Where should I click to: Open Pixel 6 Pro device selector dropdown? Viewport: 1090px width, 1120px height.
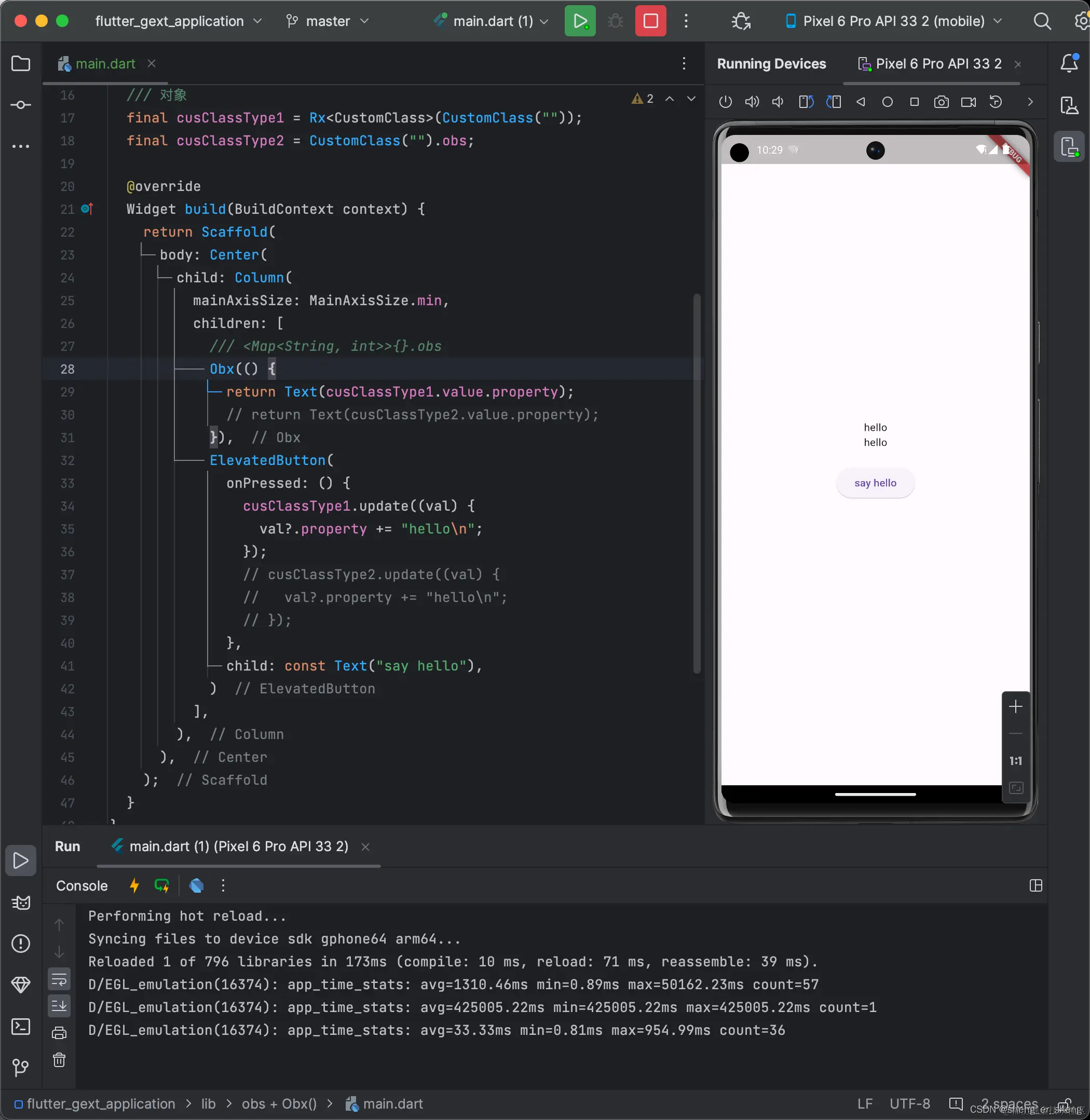coord(894,21)
